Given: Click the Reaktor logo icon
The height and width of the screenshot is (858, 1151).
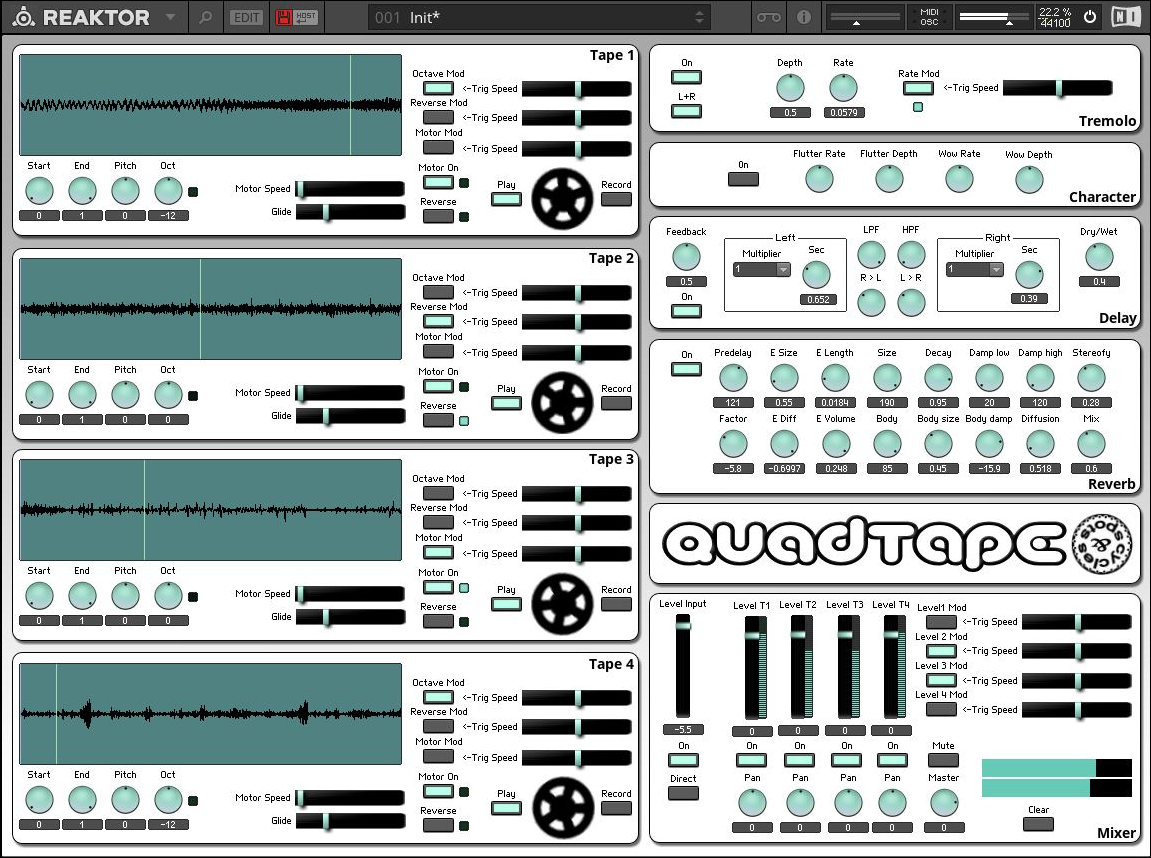Looking at the screenshot, I should (x=23, y=17).
